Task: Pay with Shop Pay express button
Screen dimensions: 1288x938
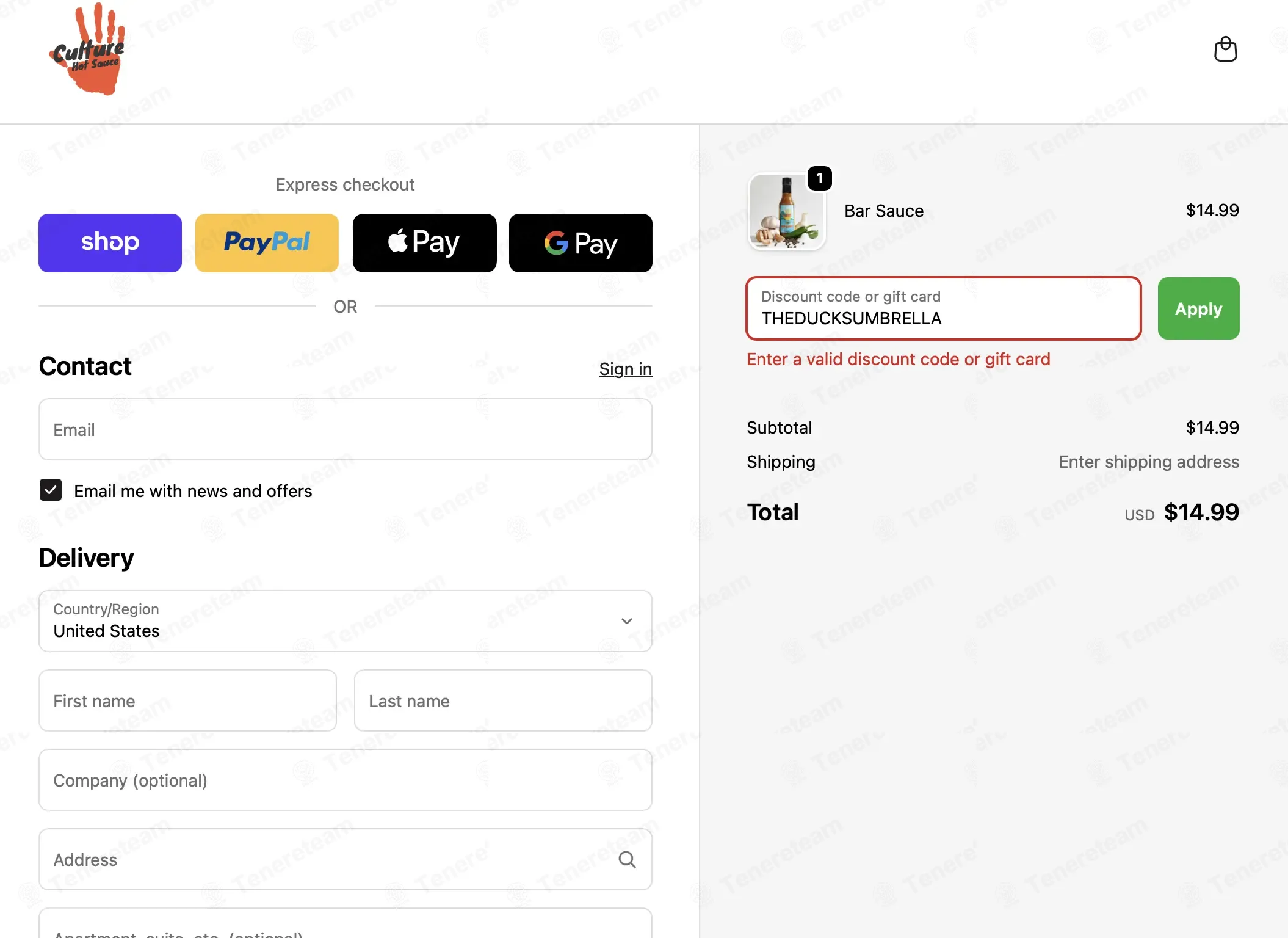Action: [x=110, y=242]
